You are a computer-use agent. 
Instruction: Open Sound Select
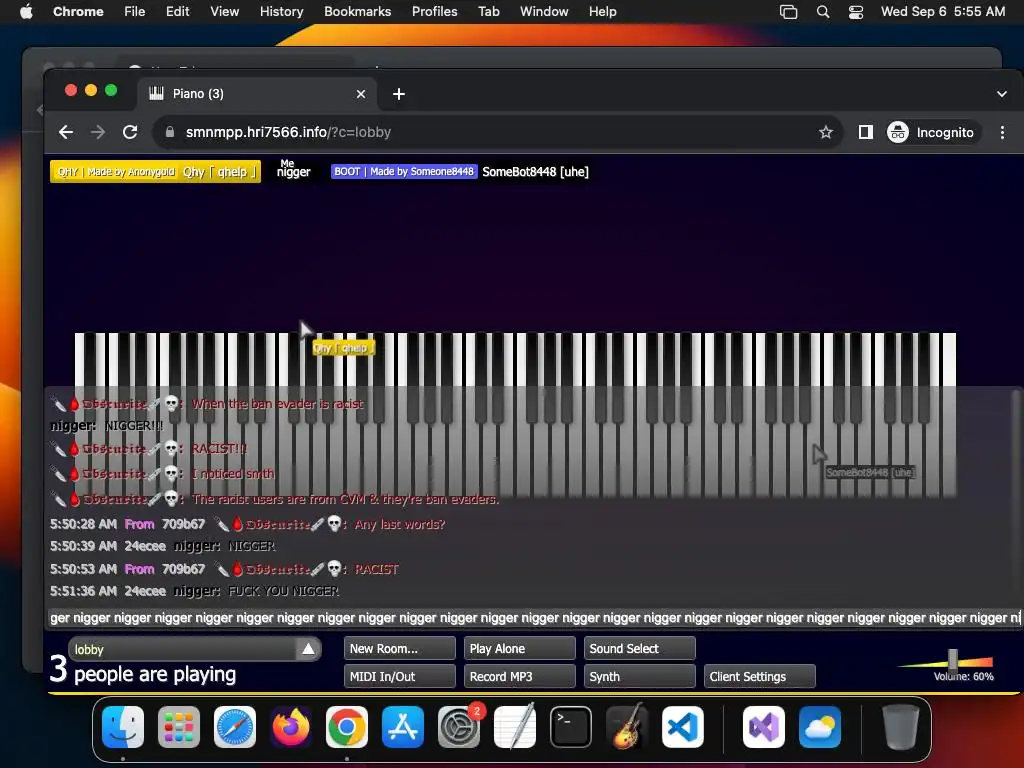click(639, 648)
